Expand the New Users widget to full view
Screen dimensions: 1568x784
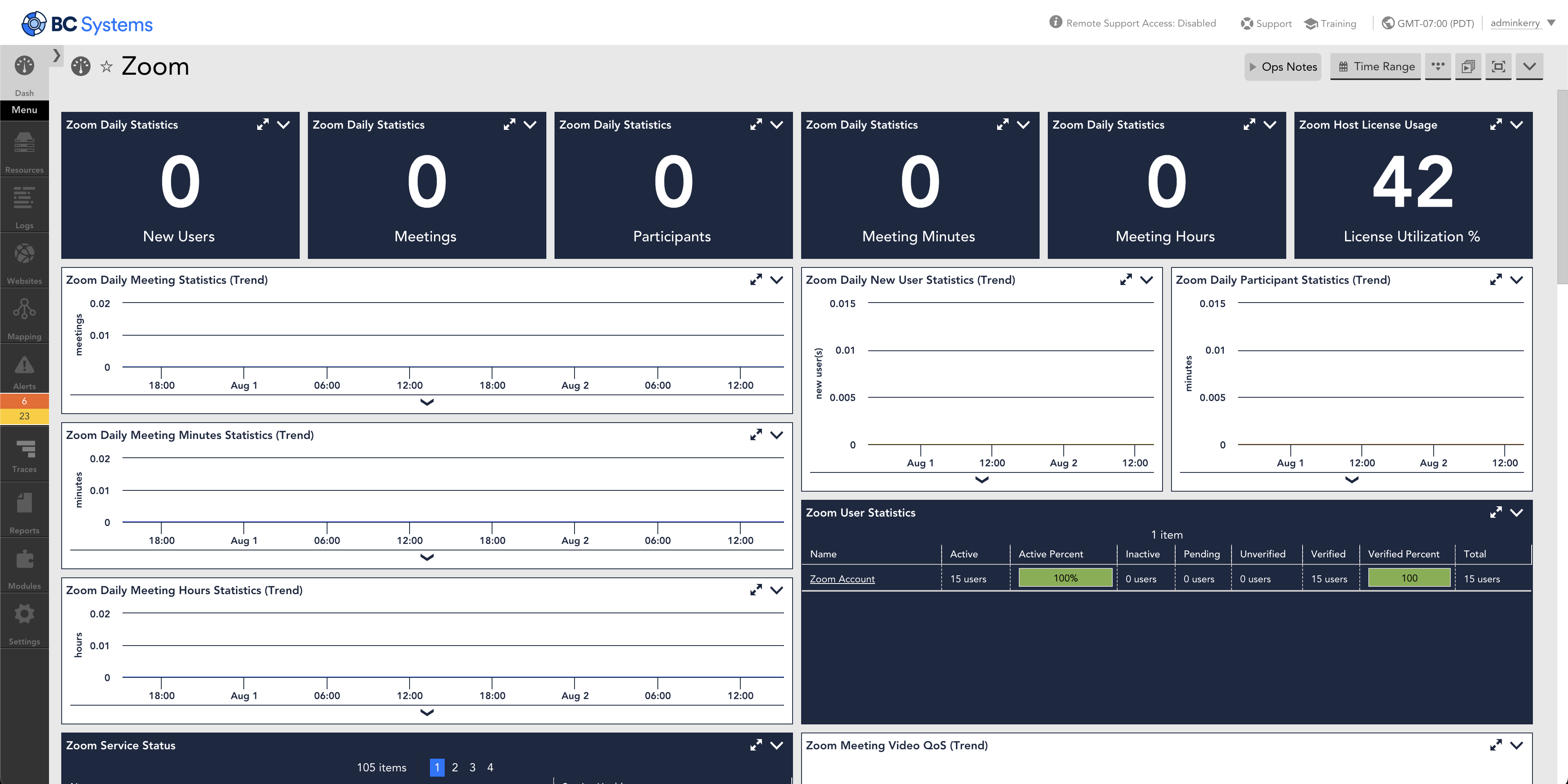(x=262, y=124)
